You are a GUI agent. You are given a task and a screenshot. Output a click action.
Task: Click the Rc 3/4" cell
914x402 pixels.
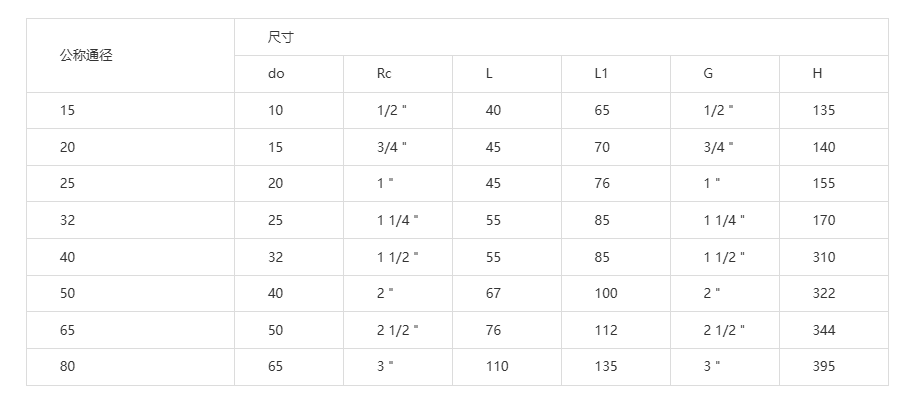[398, 147]
